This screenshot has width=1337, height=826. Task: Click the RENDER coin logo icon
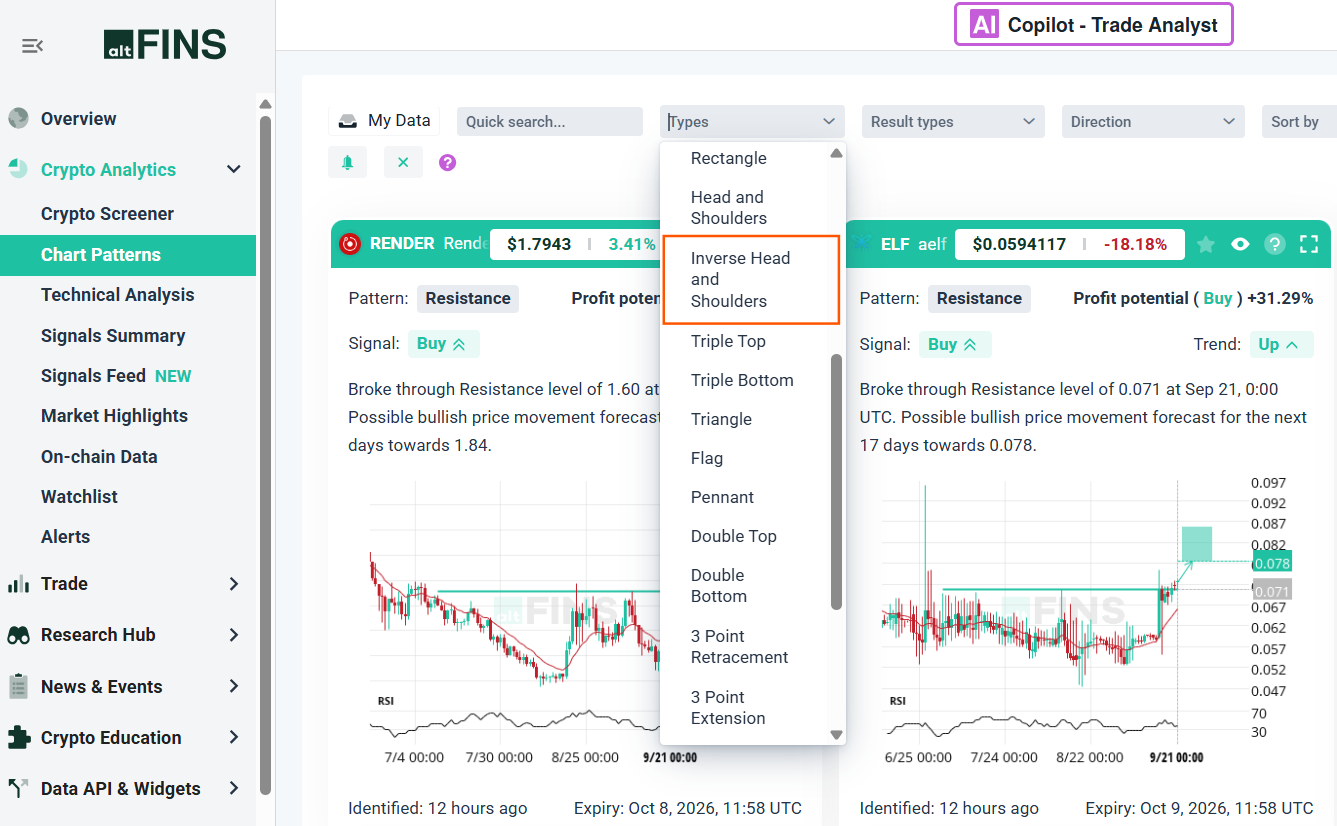point(350,243)
